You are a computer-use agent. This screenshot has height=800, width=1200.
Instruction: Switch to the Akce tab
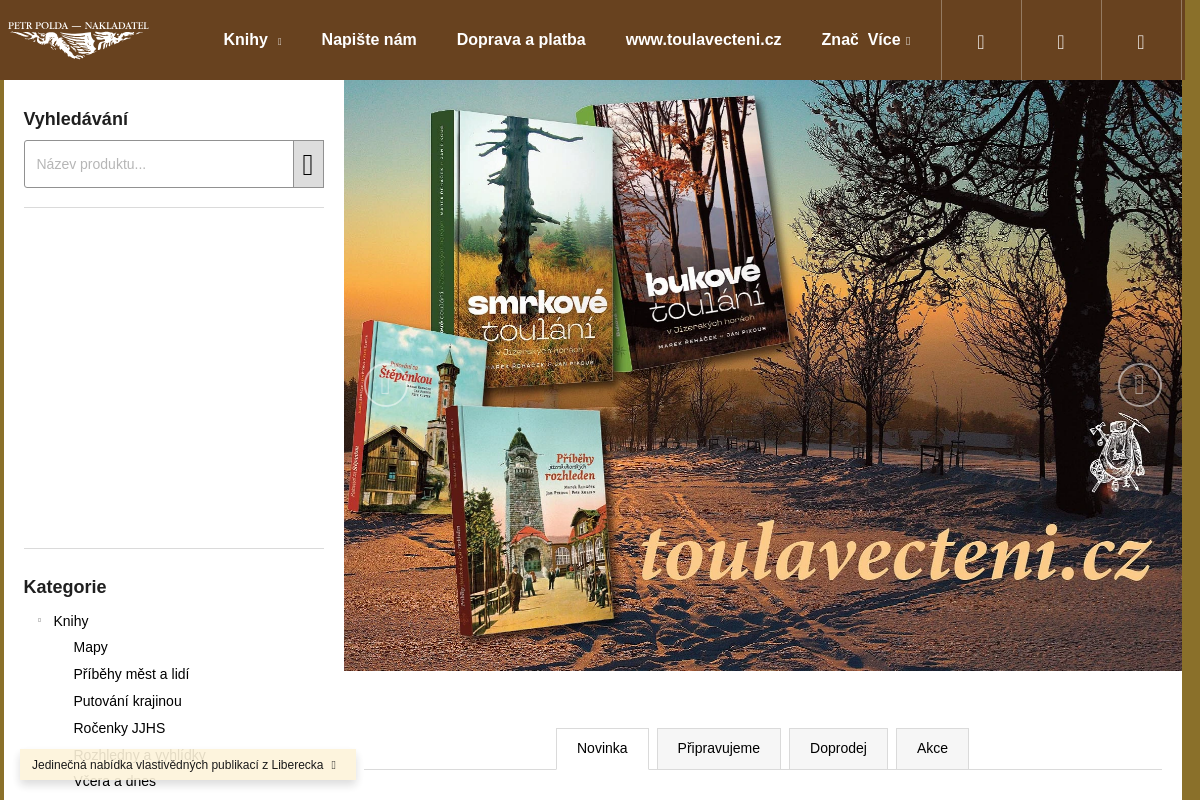[x=932, y=748]
